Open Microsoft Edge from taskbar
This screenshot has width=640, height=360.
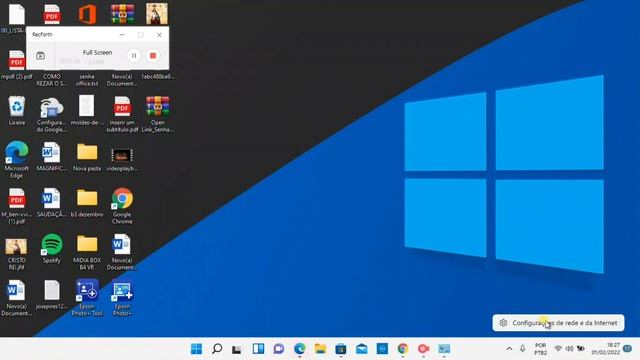point(300,349)
